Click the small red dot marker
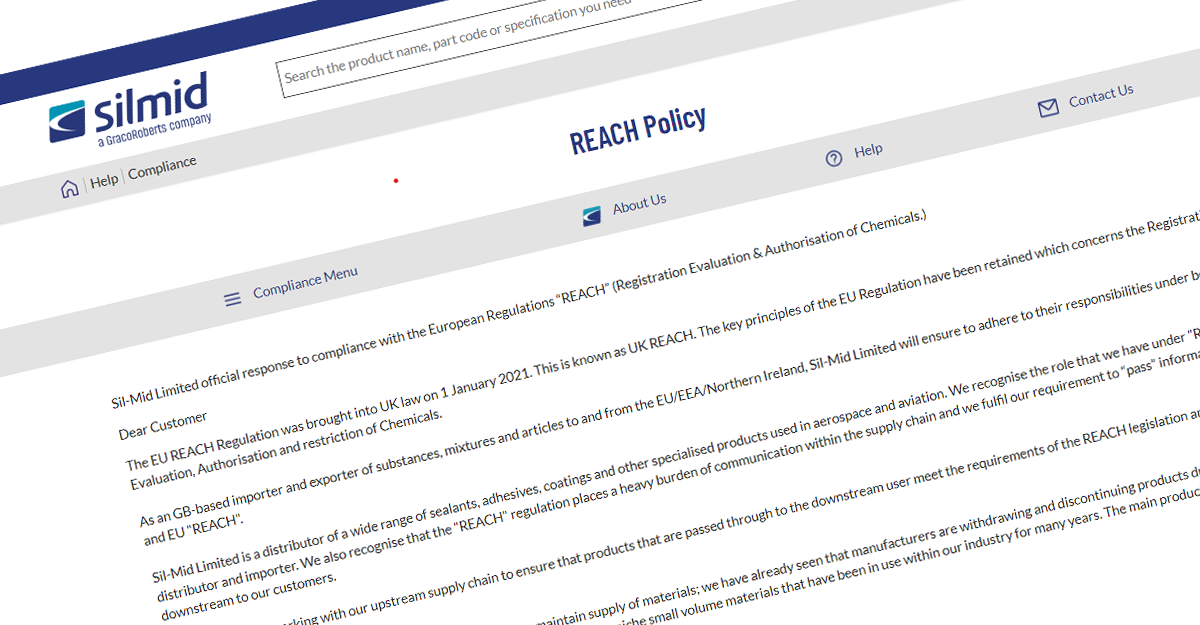This screenshot has height=625, width=1200. [x=396, y=181]
